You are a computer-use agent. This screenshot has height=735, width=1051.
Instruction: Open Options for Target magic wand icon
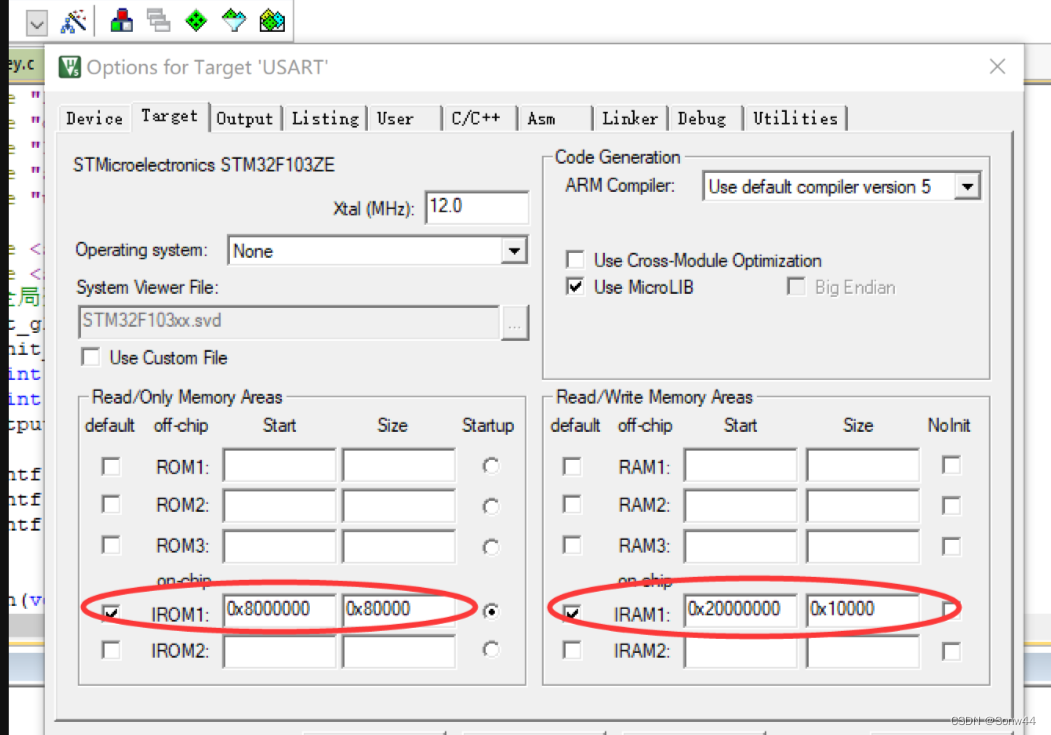pos(74,21)
